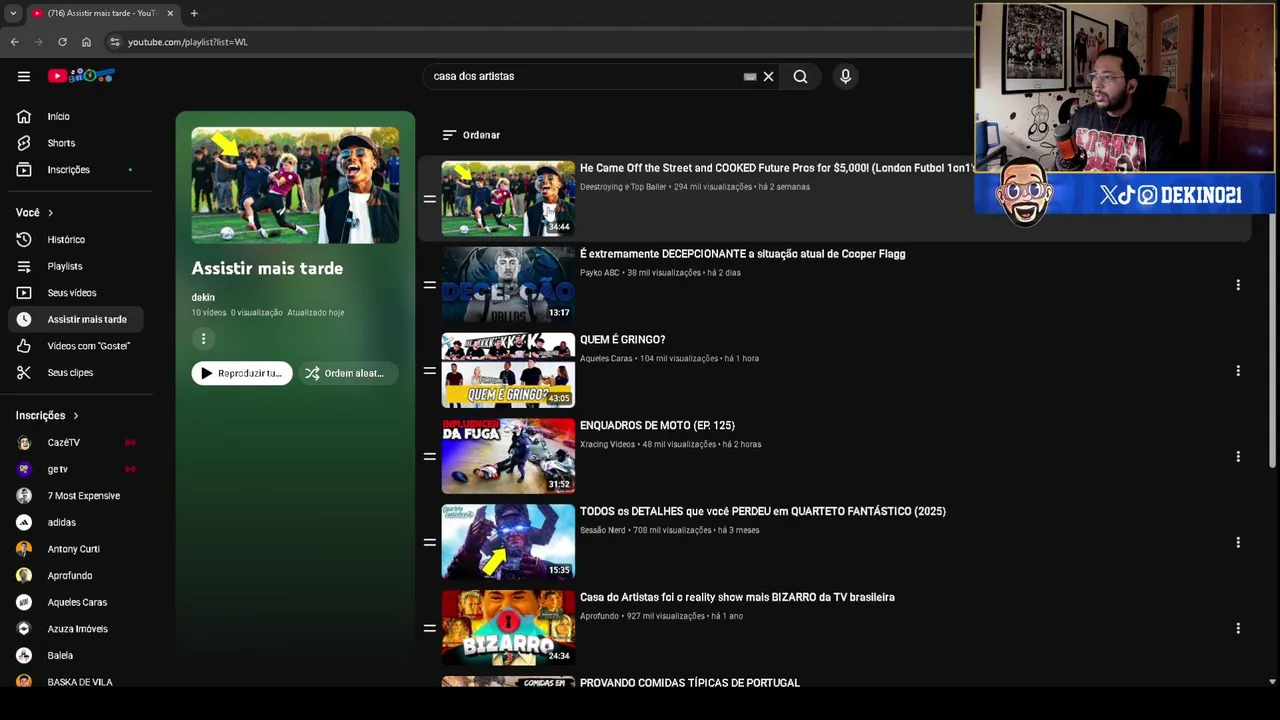The height and width of the screenshot is (720, 1280).
Task: Click Xracing Videos channel name
Action: click(x=607, y=444)
